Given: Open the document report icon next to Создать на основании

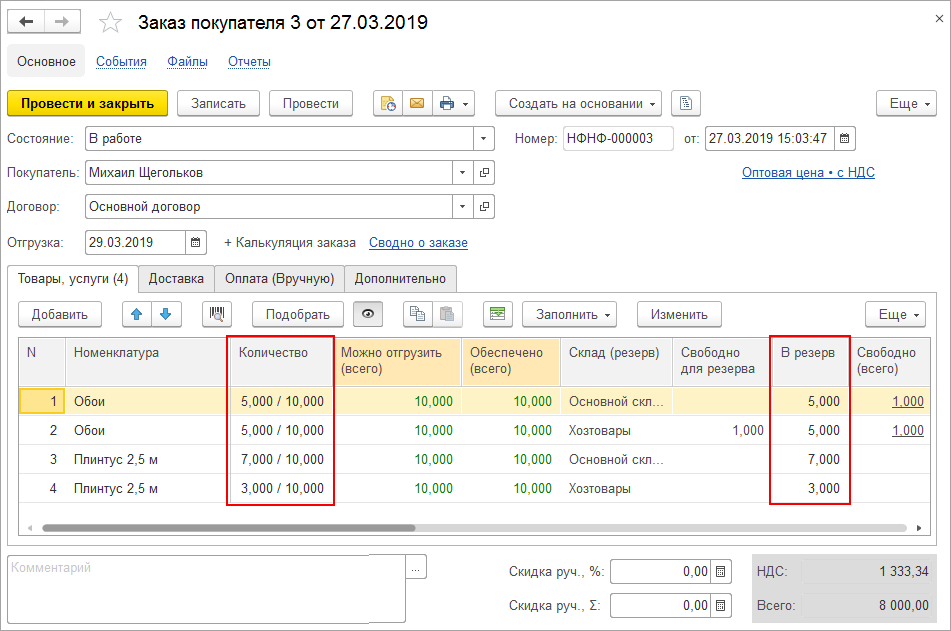Looking at the screenshot, I should 686,104.
